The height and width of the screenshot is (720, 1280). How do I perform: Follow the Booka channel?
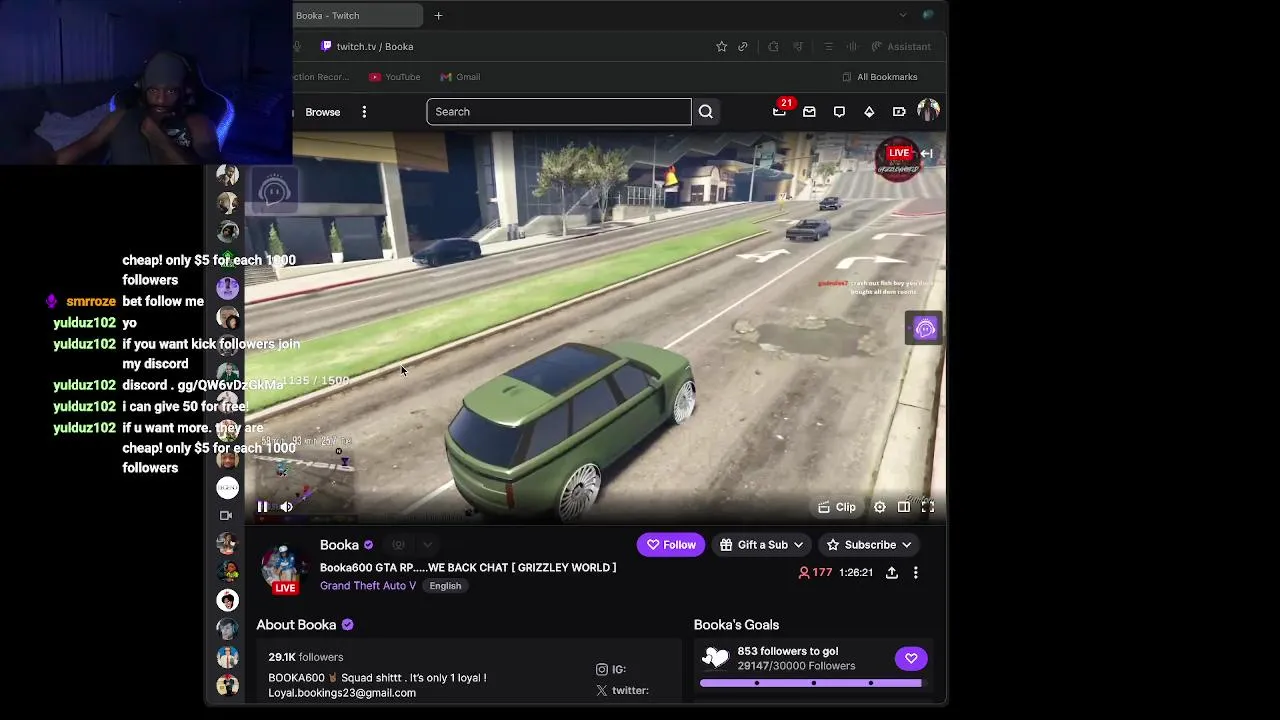(670, 545)
